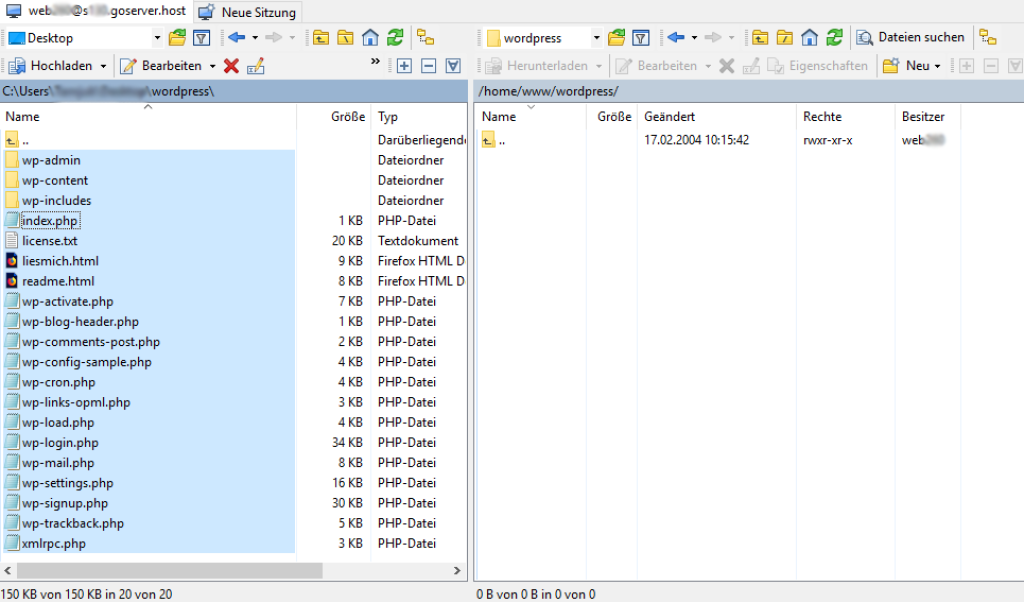Toggle the local directory tree icon

click(425, 38)
